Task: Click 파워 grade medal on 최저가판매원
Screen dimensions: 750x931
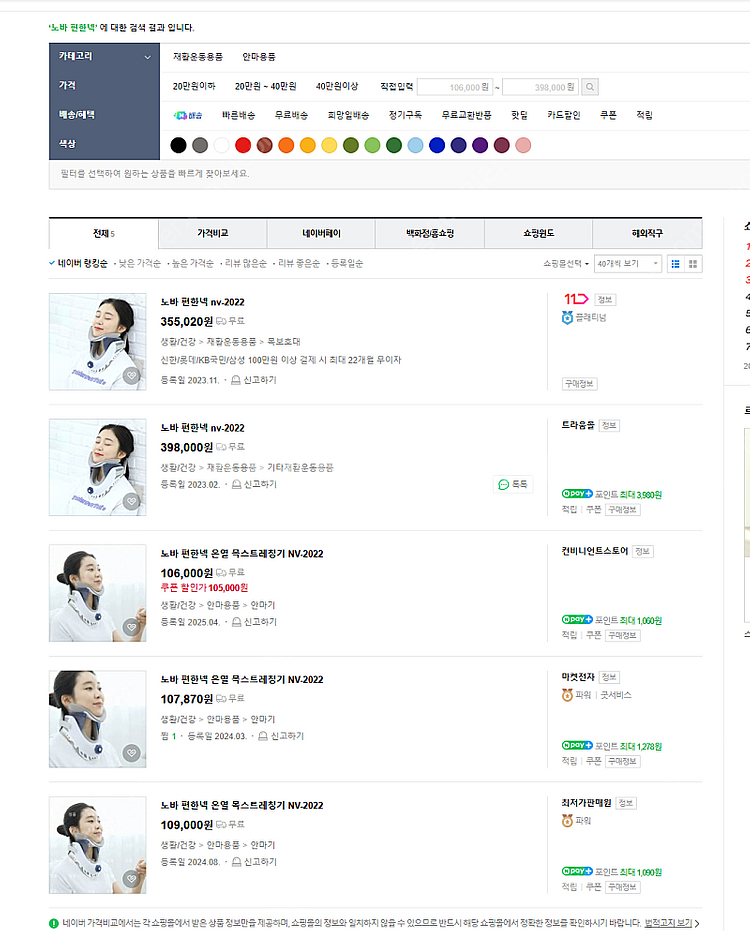Action: tap(567, 821)
